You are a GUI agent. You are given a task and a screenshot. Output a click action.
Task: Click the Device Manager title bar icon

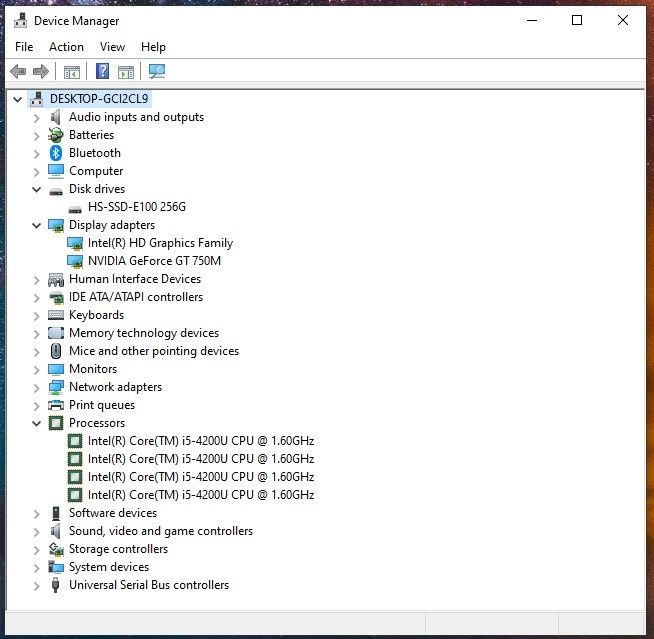pos(20,20)
